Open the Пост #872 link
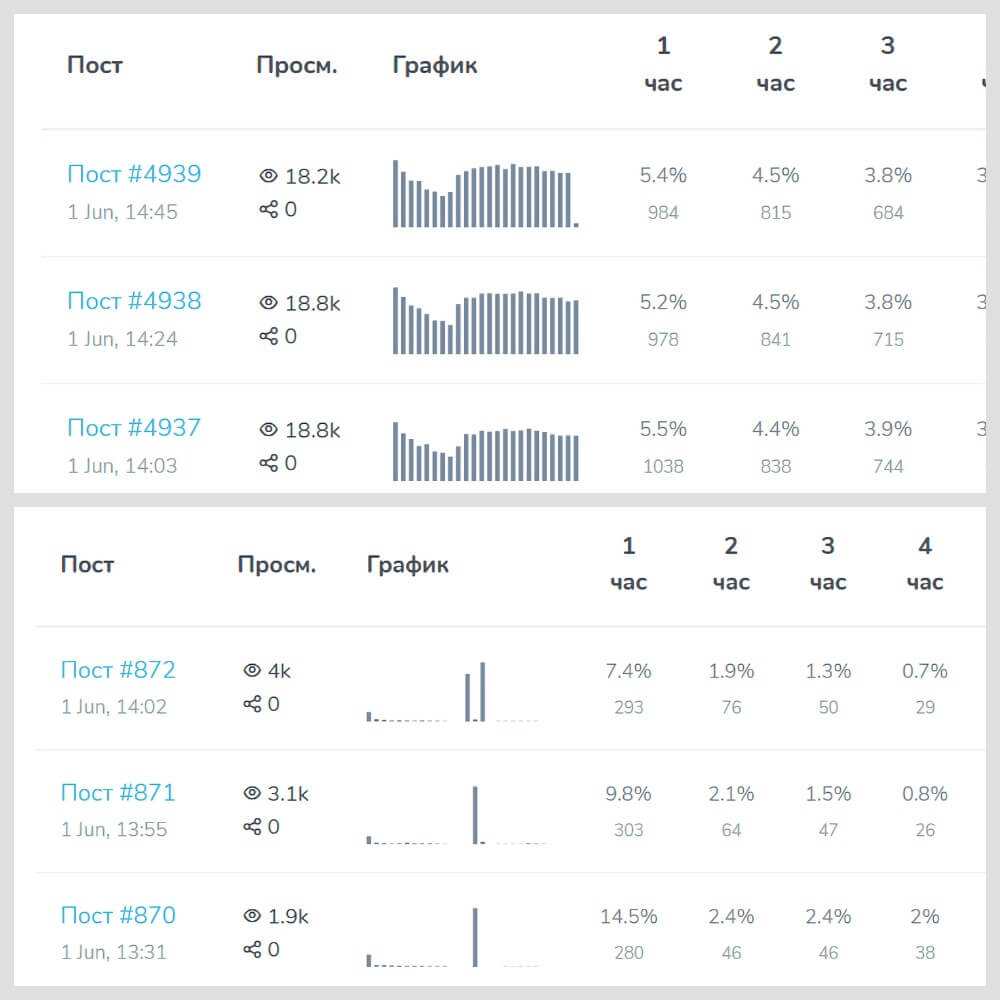This screenshot has width=1000, height=1000. click(x=118, y=670)
